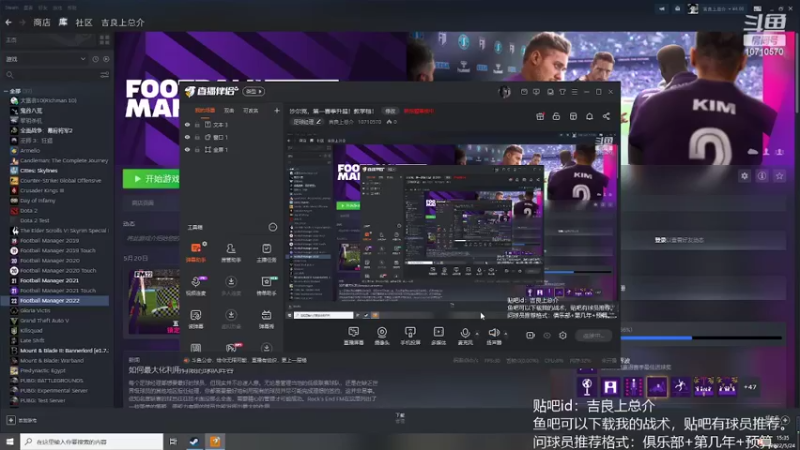
Task: Open the Windows Start menu
Action: click(9, 441)
